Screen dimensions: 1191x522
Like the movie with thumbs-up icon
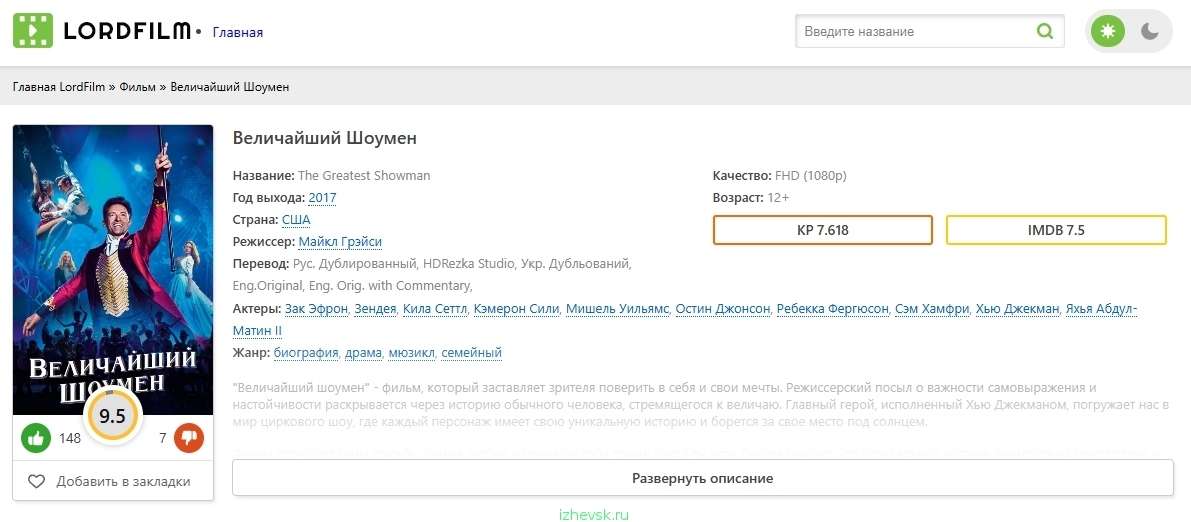(x=36, y=438)
